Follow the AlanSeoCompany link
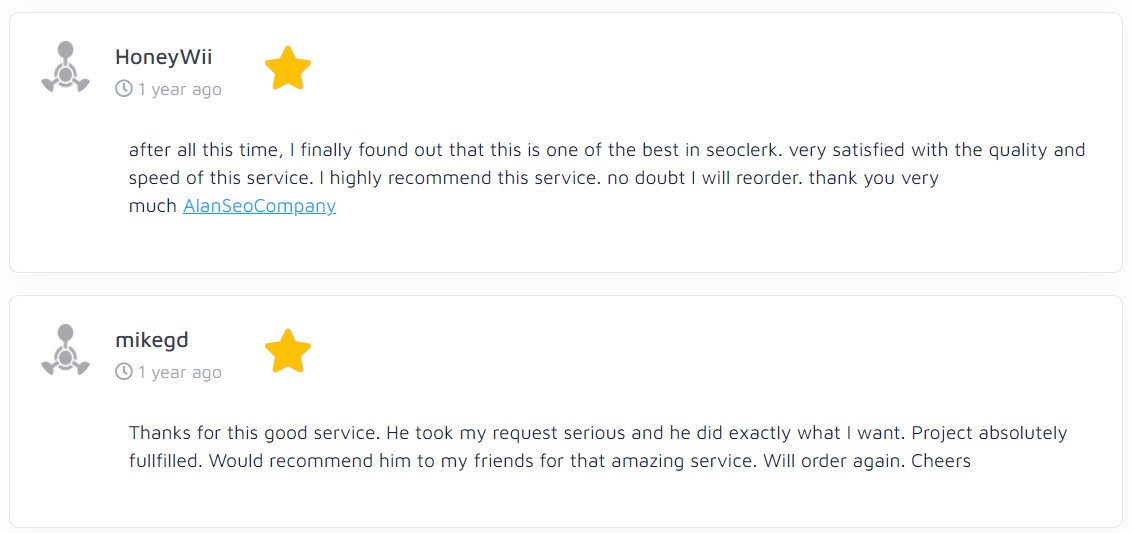The image size is (1133, 533). click(259, 206)
